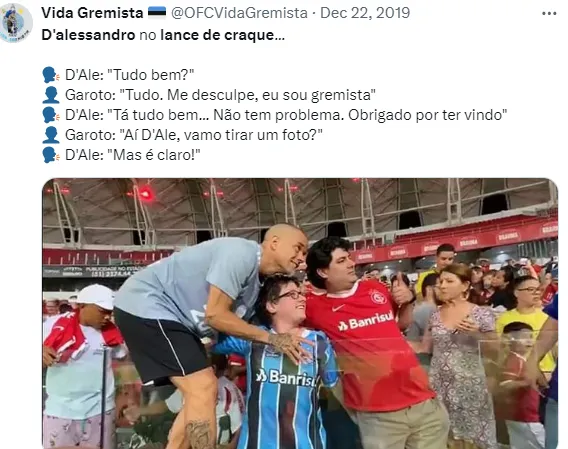Image resolution: width=568 pixels, height=449 pixels.
Task: Open the three-dot more options menu
Action: tap(549, 14)
